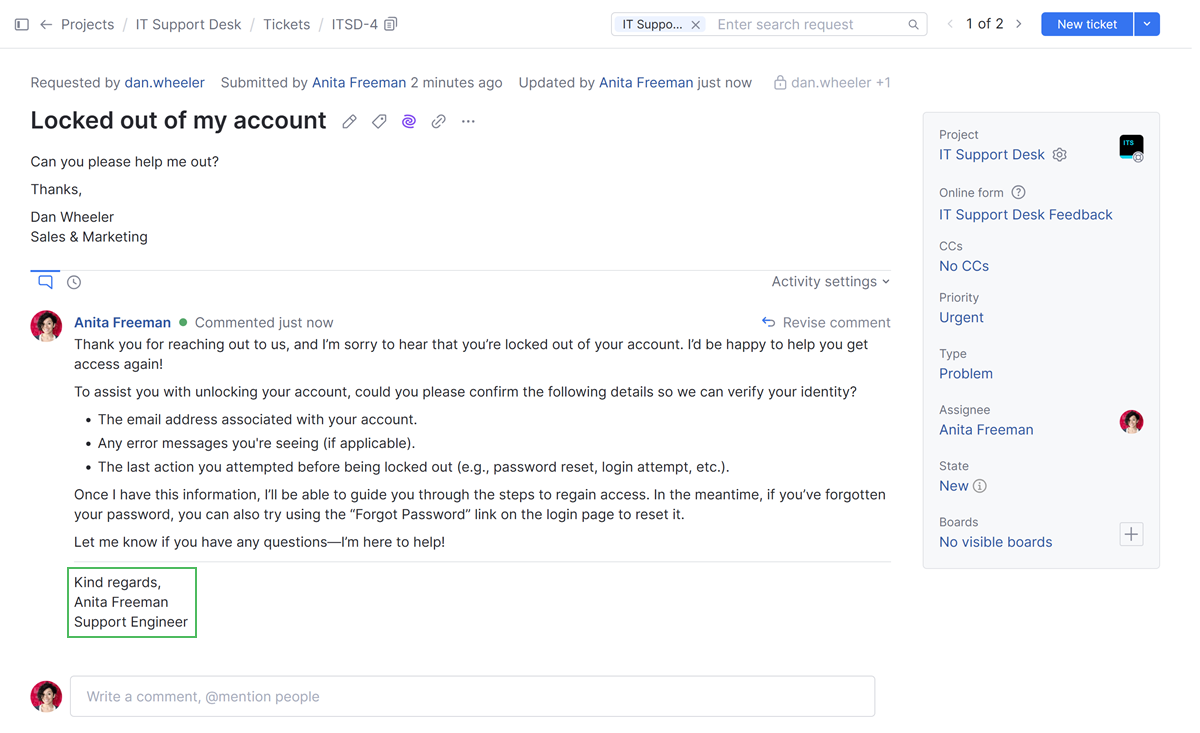Go to Tickets in the breadcrumb
This screenshot has width=1200, height=733.
[x=286, y=24]
